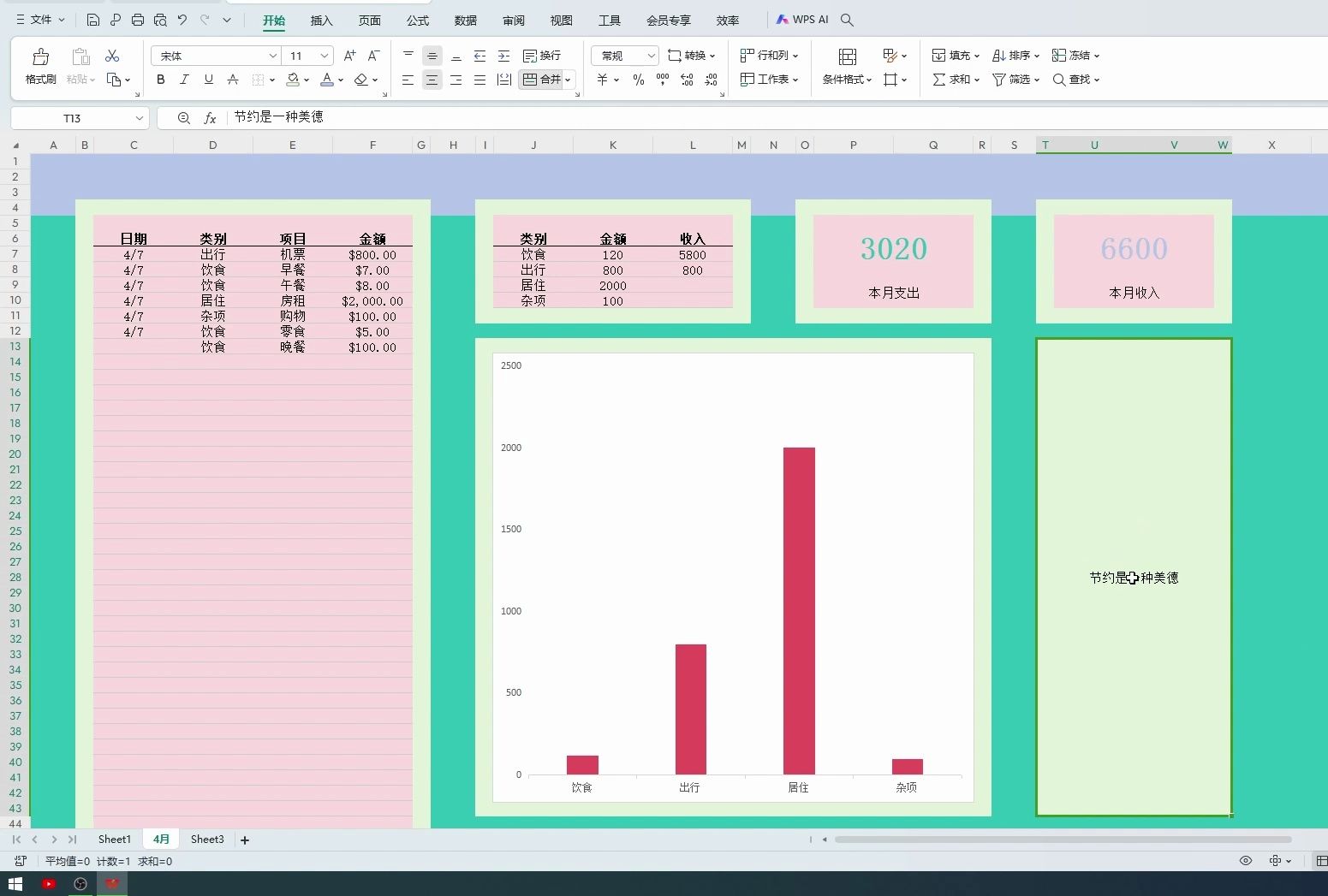Viewport: 1328px width, 896px height.
Task: Toggle Center horizontal alignment
Action: [432, 80]
